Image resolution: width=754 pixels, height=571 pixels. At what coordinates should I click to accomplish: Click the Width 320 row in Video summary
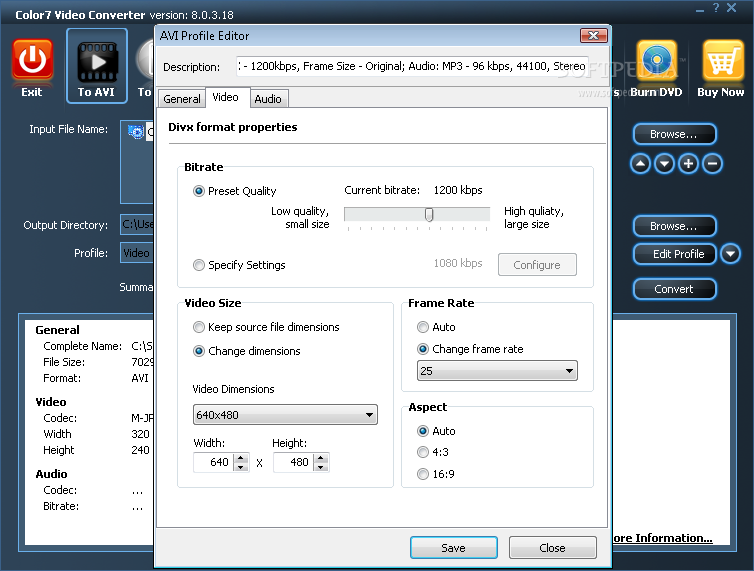click(x=97, y=434)
